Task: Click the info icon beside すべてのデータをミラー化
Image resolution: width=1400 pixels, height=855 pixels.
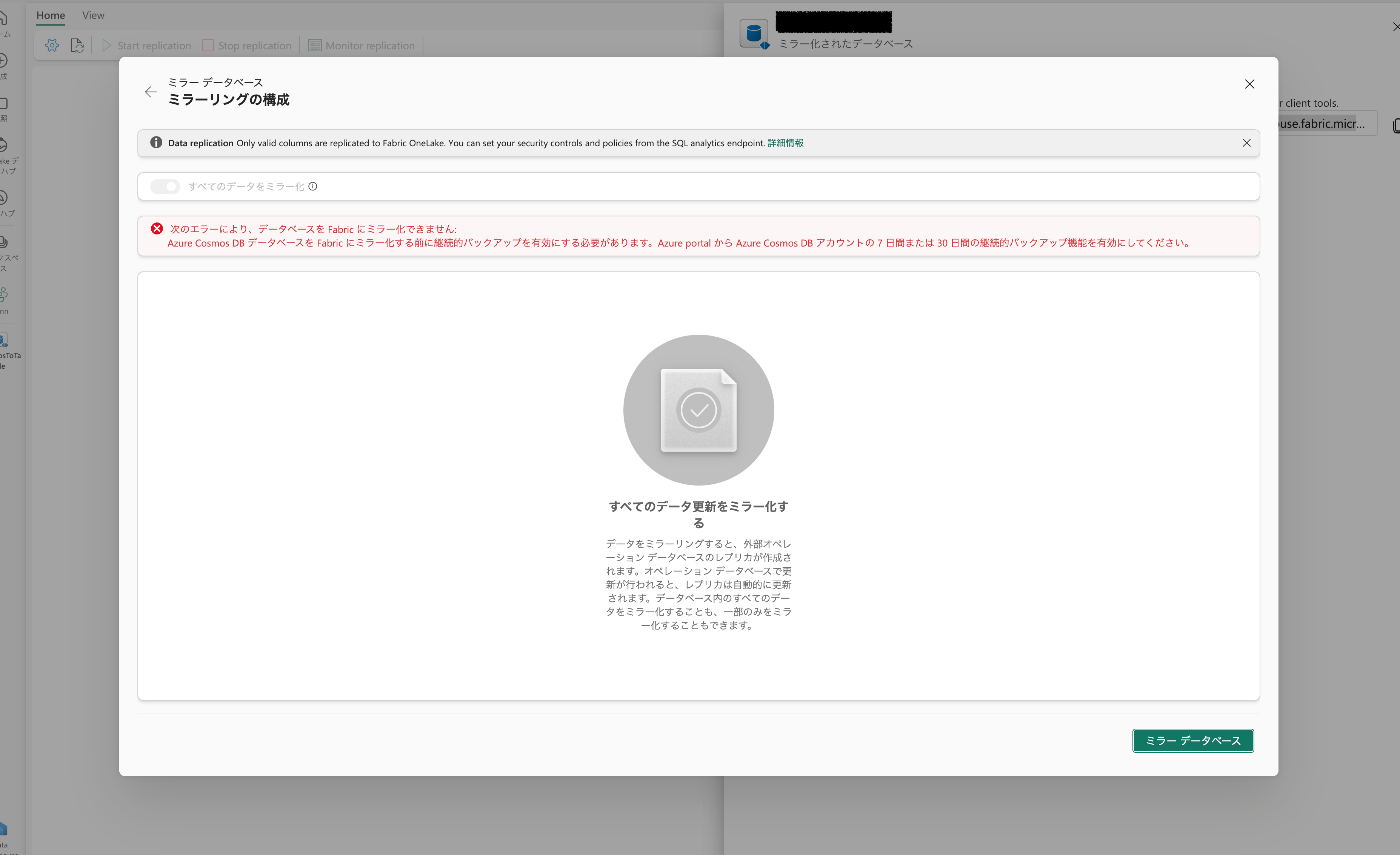Action: pyautogui.click(x=313, y=186)
